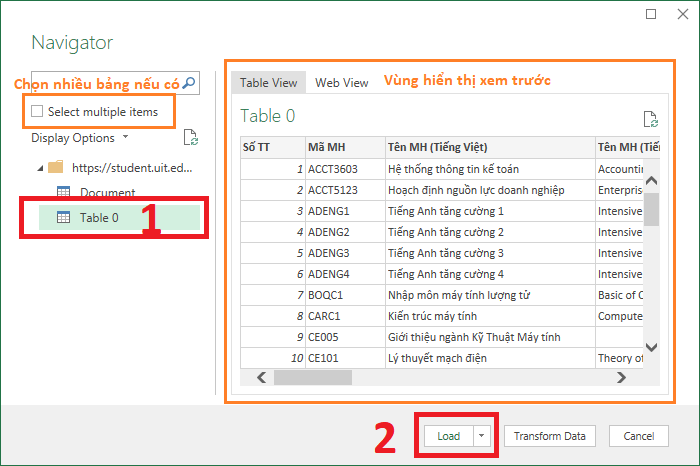Maximize the Navigator window
This screenshot has height=466, width=700.
point(651,14)
